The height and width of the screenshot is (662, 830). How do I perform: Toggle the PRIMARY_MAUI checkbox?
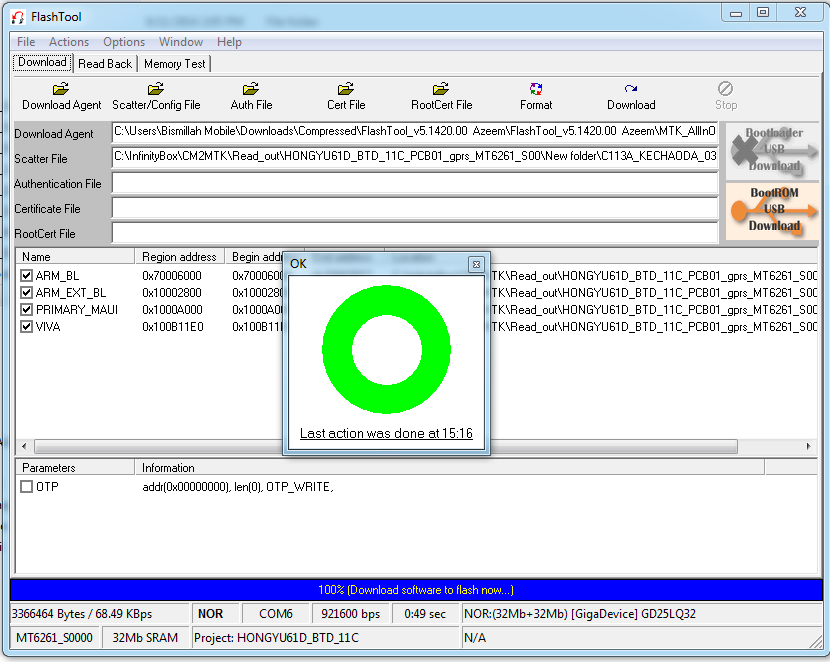pyautogui.click(x=26, y=310)
